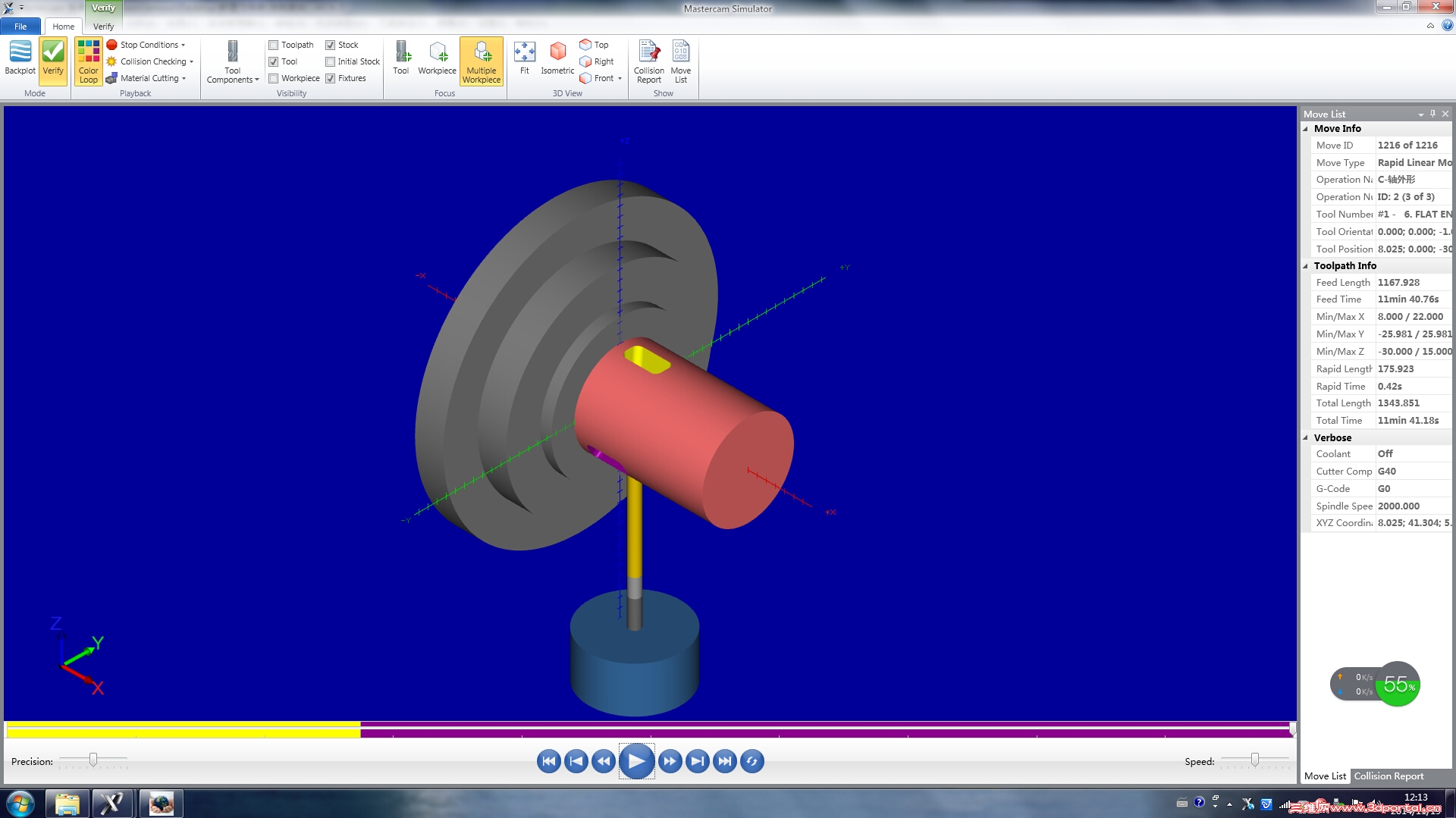Toggle Multiple Workpiece focus
Image resolution: width=1456 pixels, height=818 pixels.
coord(481,61)
